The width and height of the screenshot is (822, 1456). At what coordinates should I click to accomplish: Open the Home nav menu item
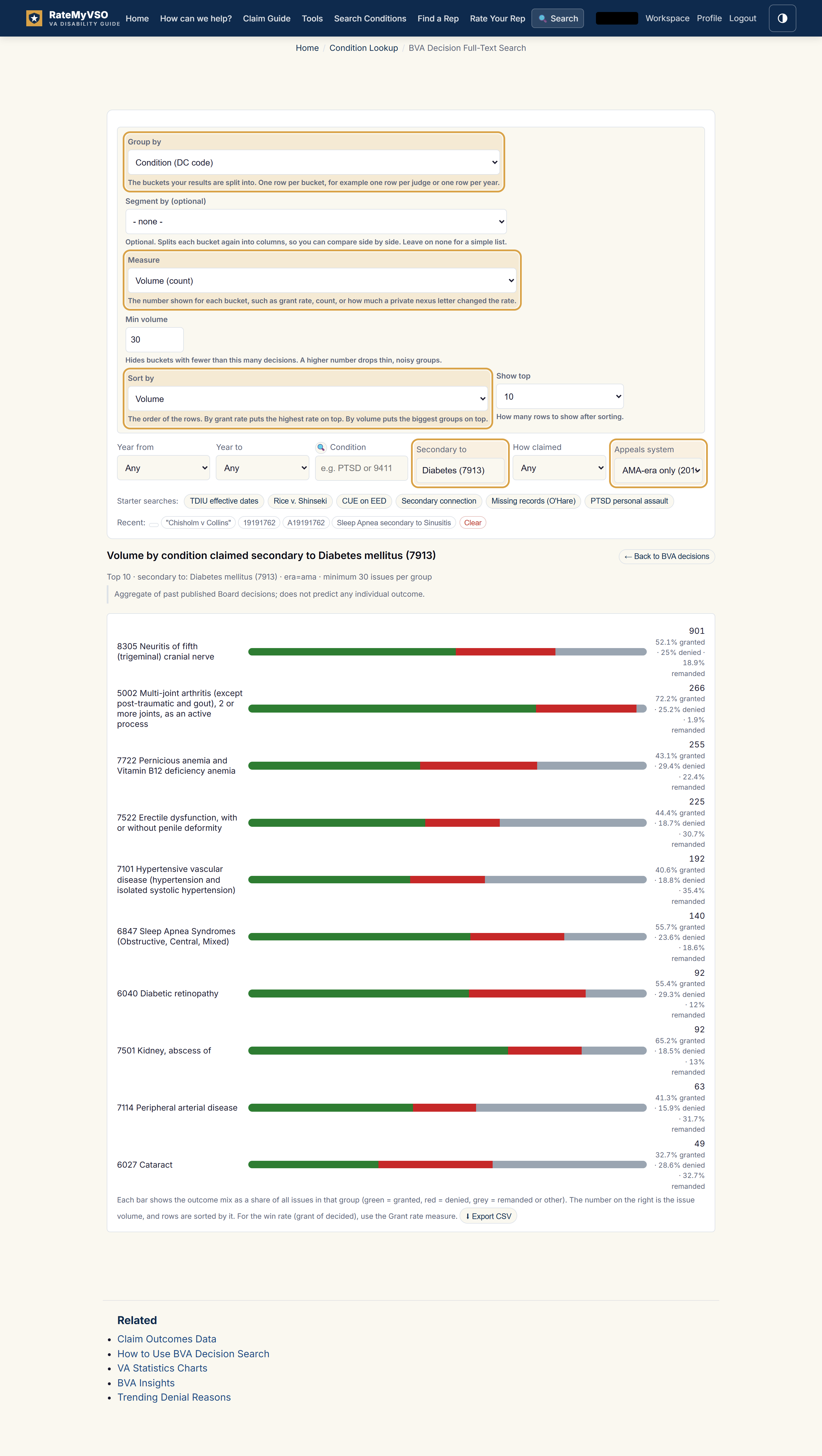137,18
